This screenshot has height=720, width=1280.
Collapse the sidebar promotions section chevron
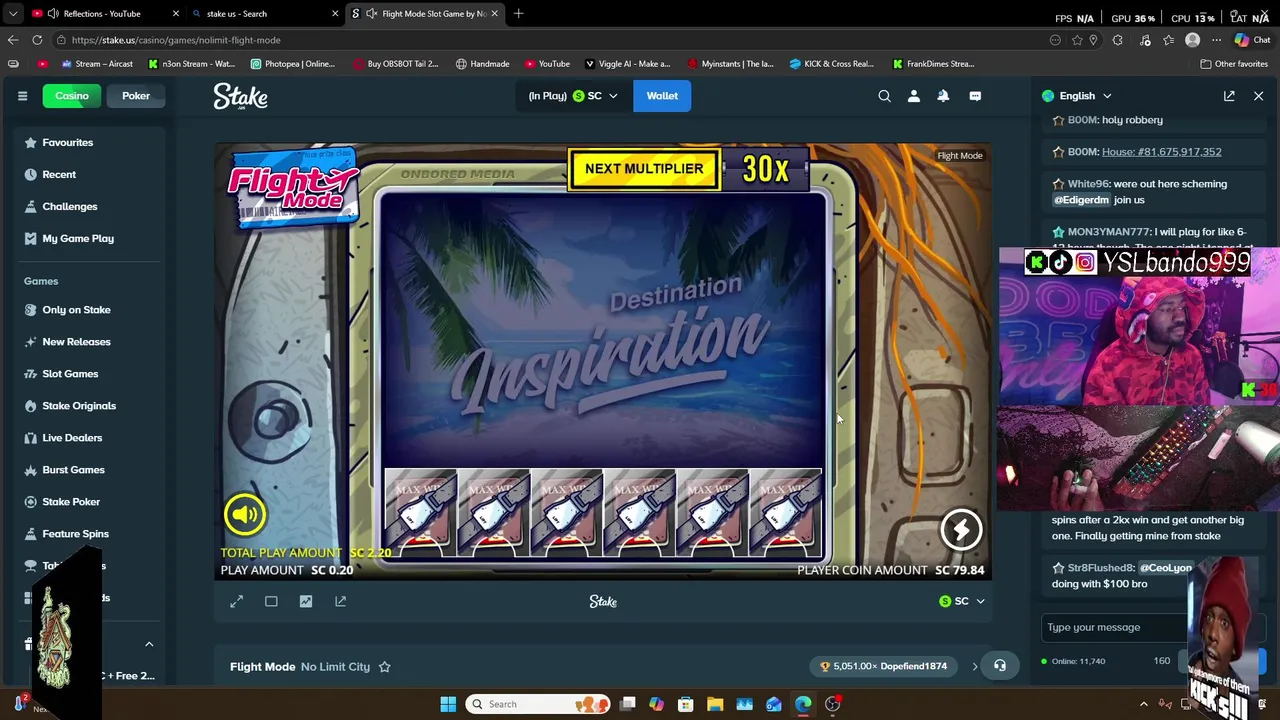pos(149,645)
